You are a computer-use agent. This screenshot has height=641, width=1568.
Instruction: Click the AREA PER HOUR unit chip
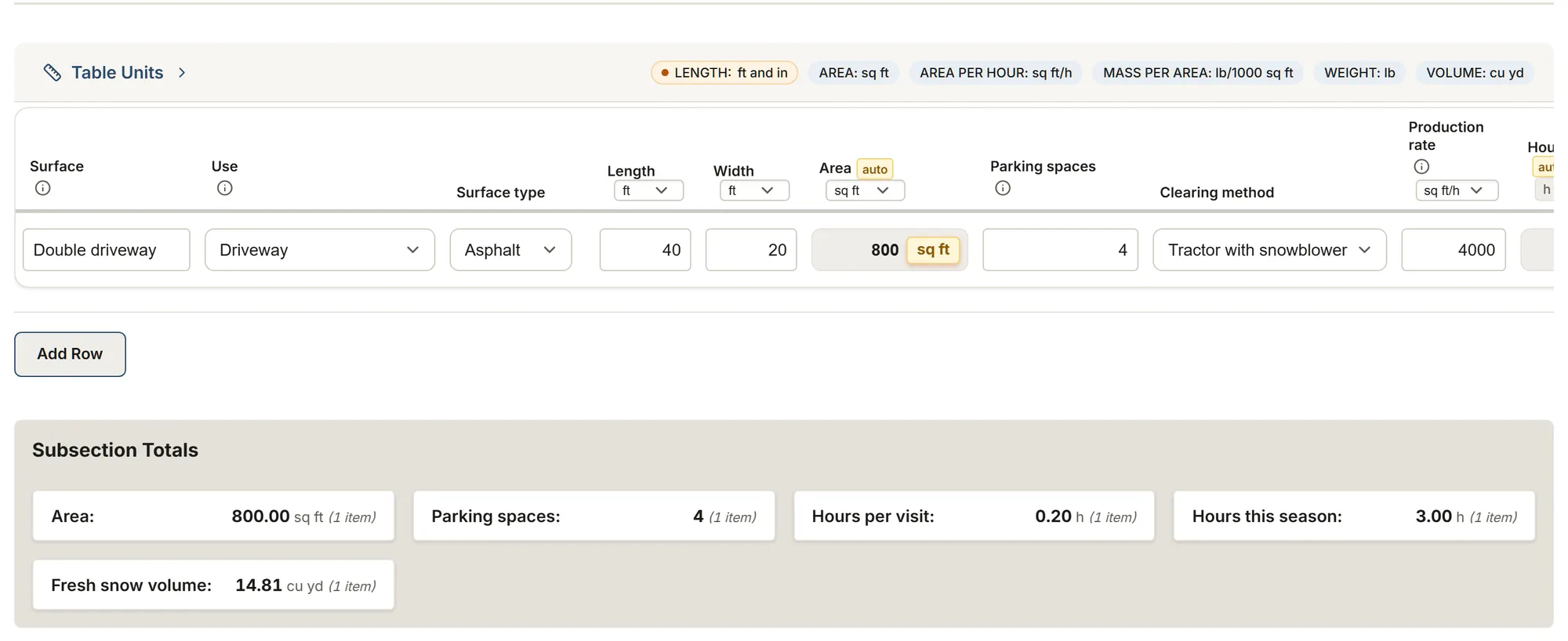pyautogui.click(x=996, y=73)
